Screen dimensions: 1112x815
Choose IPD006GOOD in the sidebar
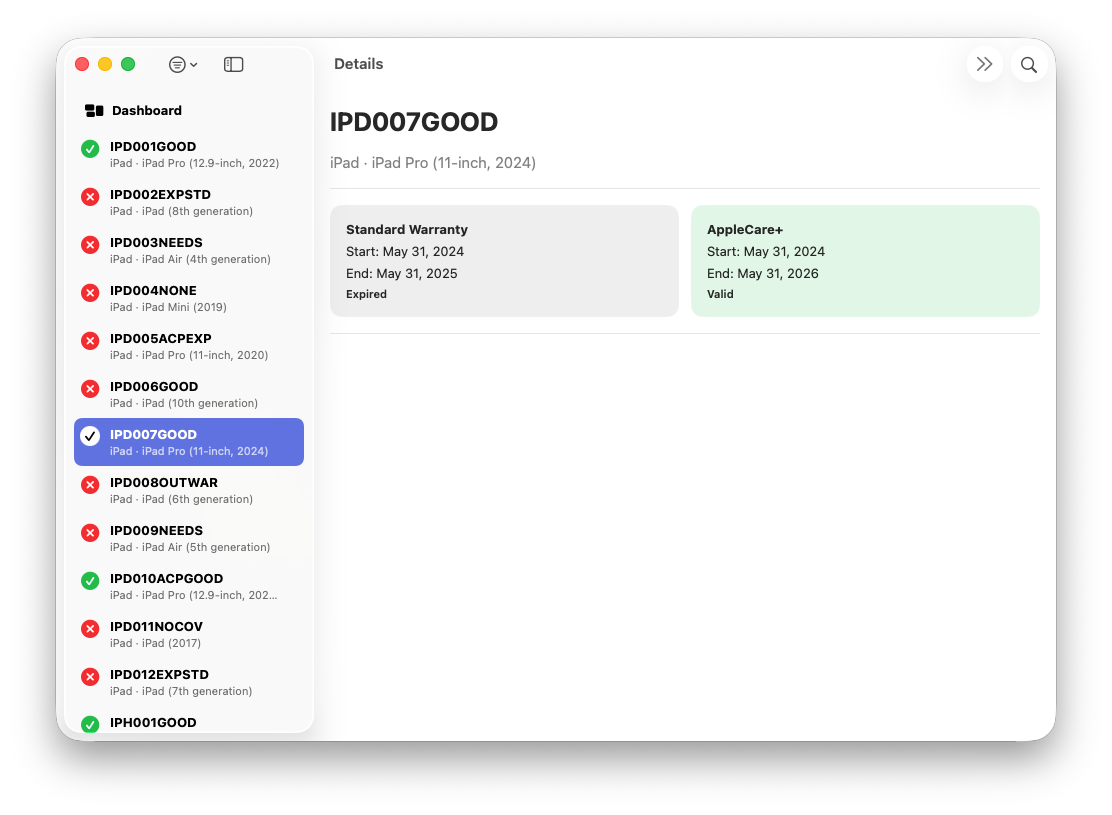pos(189,394)
